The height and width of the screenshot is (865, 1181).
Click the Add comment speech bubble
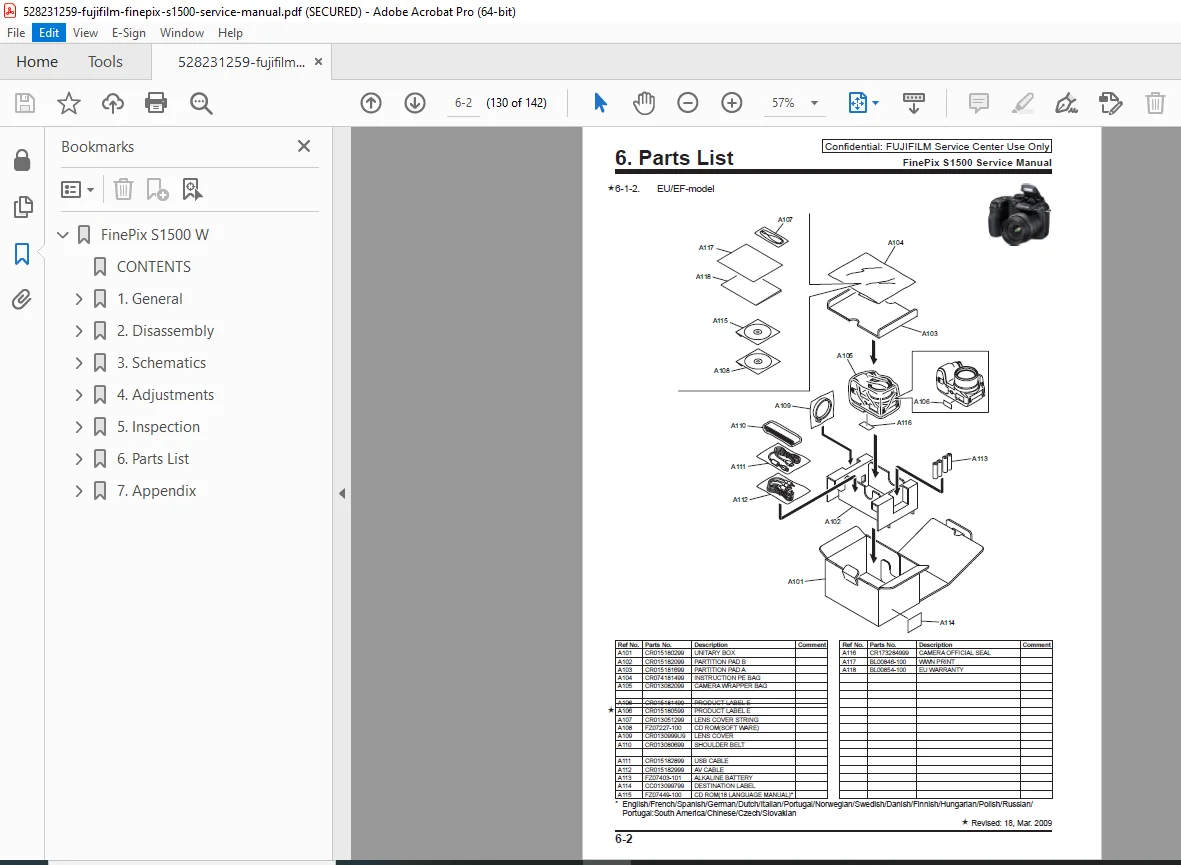tap(978, 102)
